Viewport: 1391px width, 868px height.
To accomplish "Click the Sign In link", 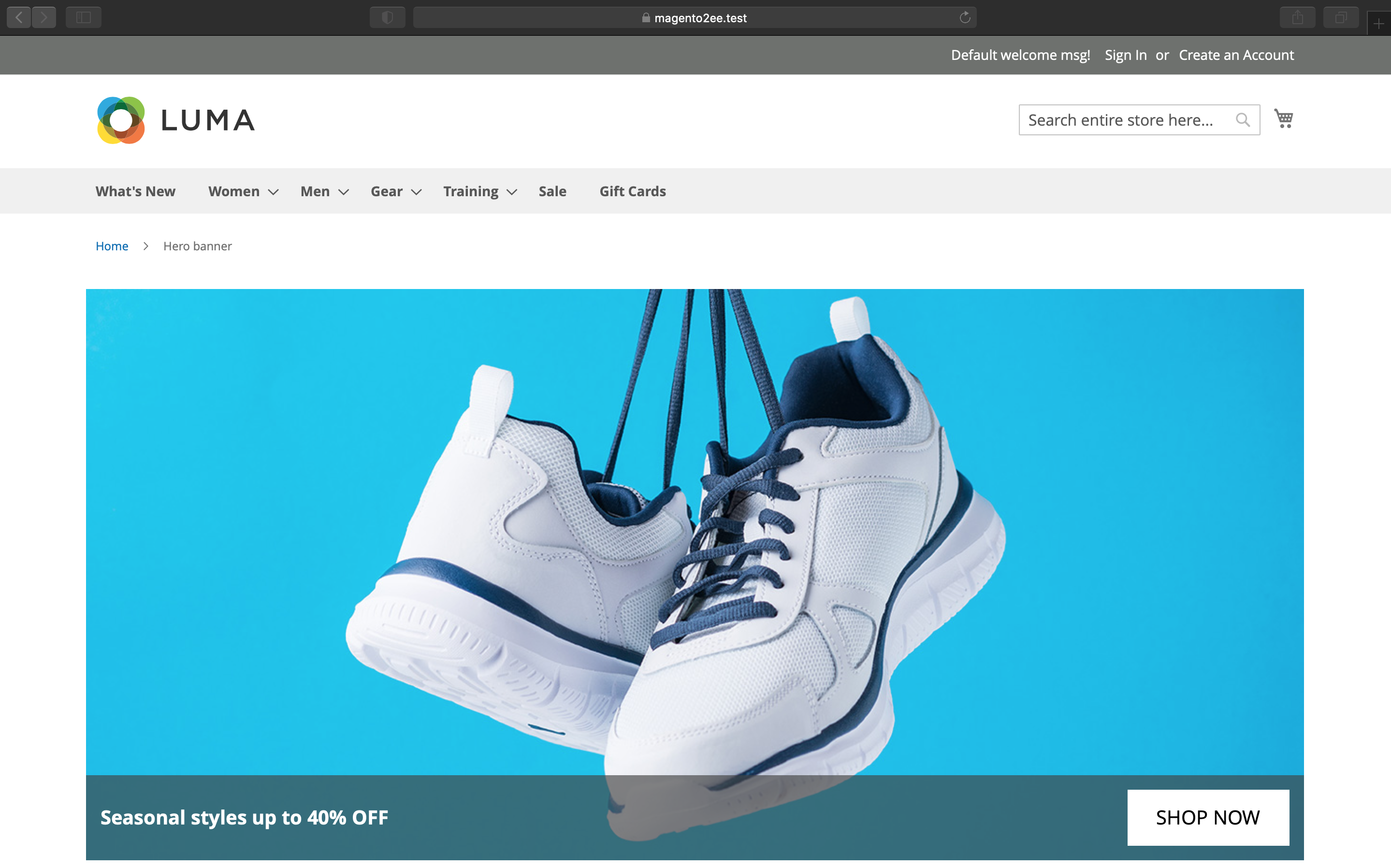I will (1125, 55).
